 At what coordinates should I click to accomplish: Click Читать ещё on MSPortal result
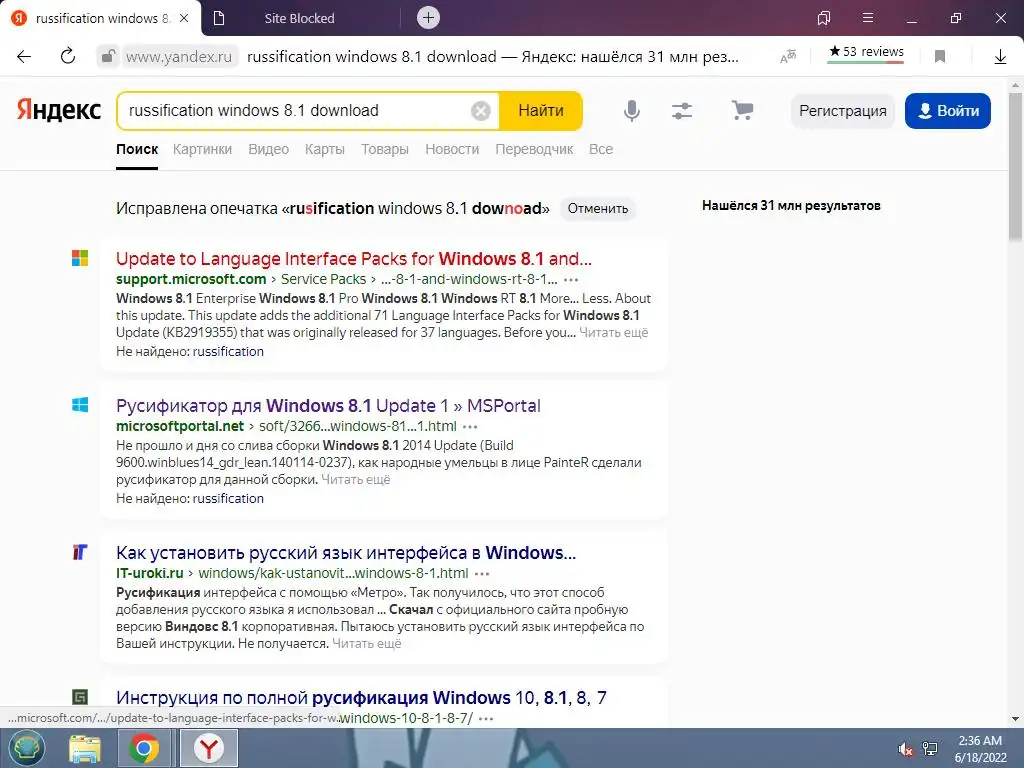pyautogui.click(x=355, y=480)
